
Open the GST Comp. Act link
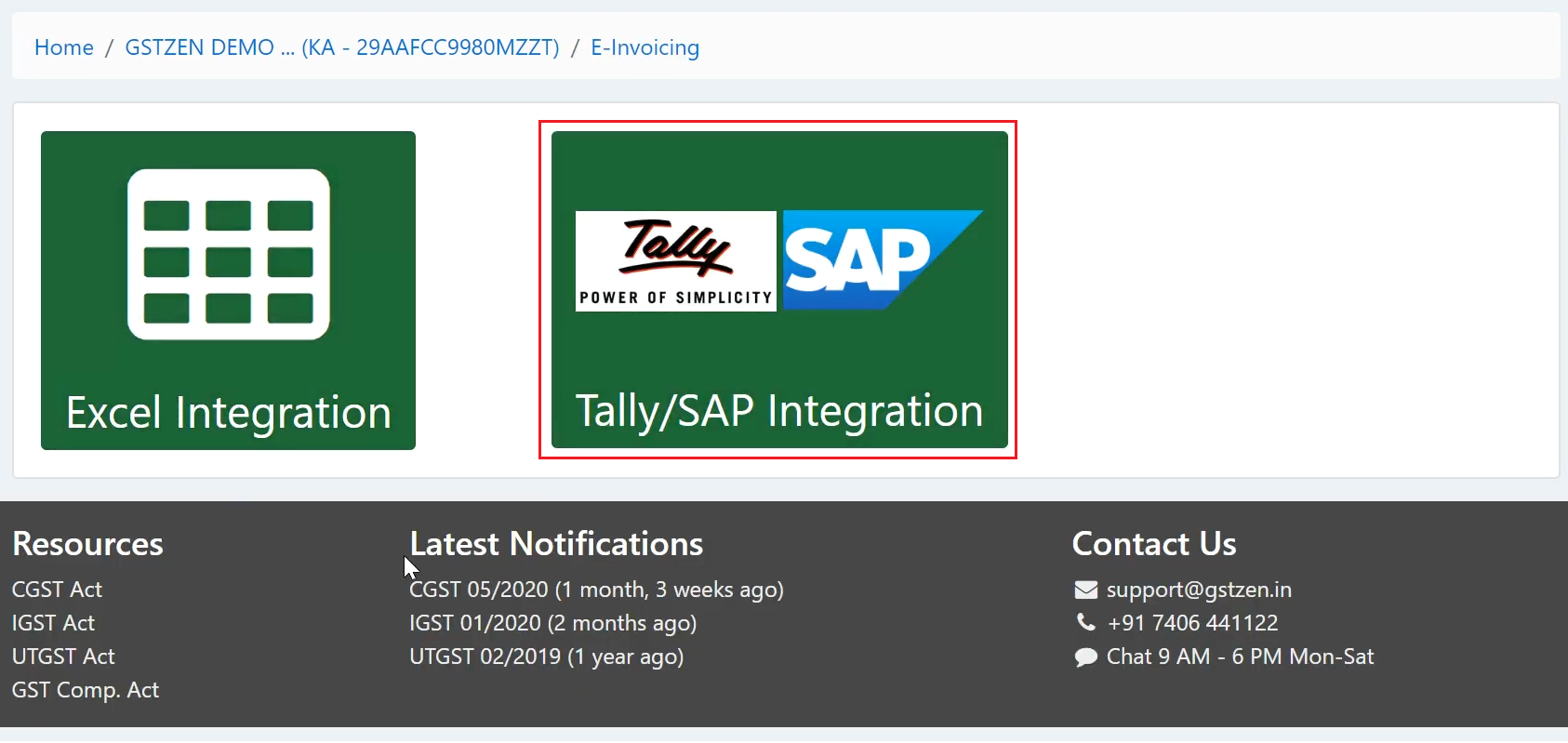click(x=86, y=690)
